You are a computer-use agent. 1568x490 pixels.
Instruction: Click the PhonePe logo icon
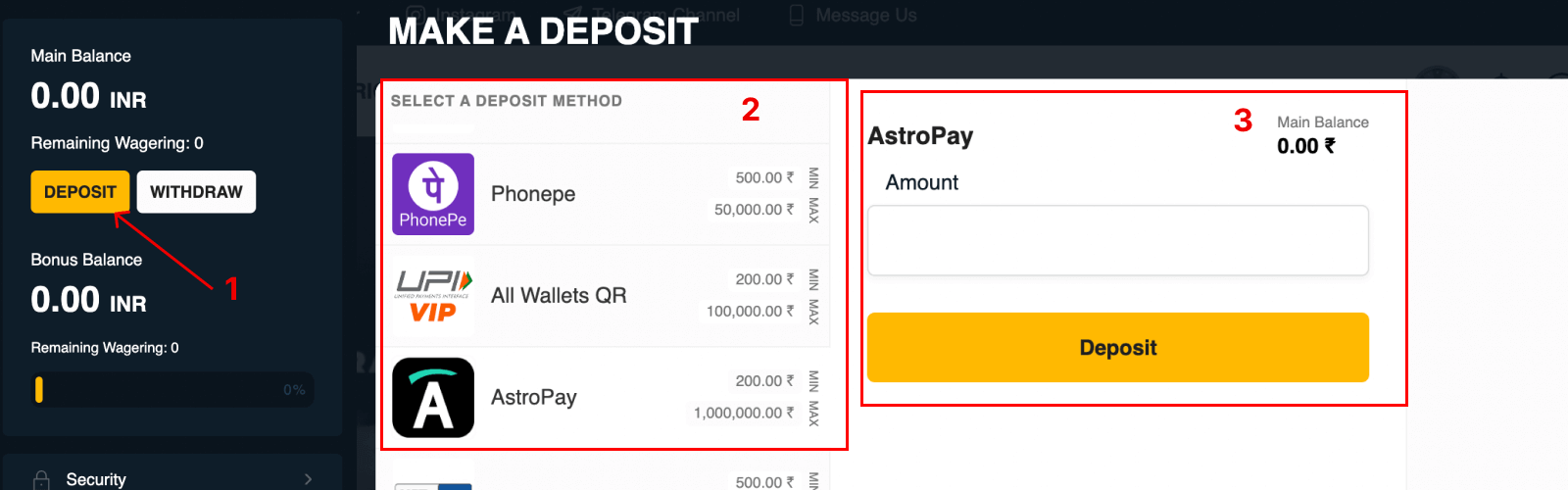click(x=433, y=194)
